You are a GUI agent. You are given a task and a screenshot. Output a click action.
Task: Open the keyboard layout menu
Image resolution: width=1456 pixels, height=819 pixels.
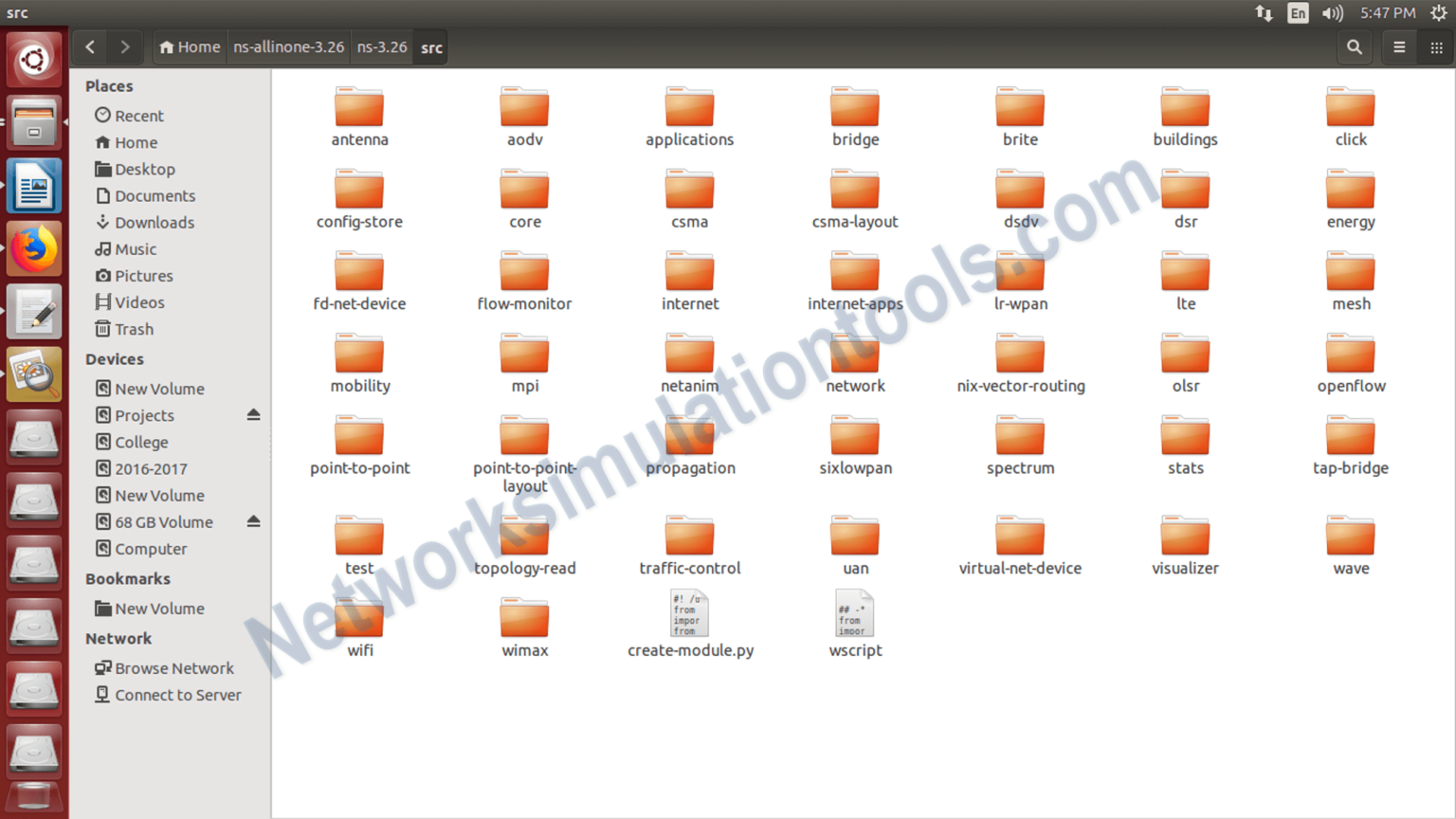click(1297, 12)
